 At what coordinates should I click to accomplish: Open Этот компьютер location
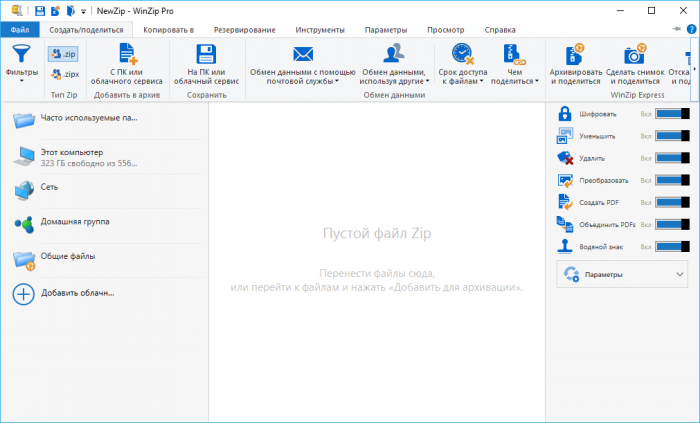coord(107,157)
